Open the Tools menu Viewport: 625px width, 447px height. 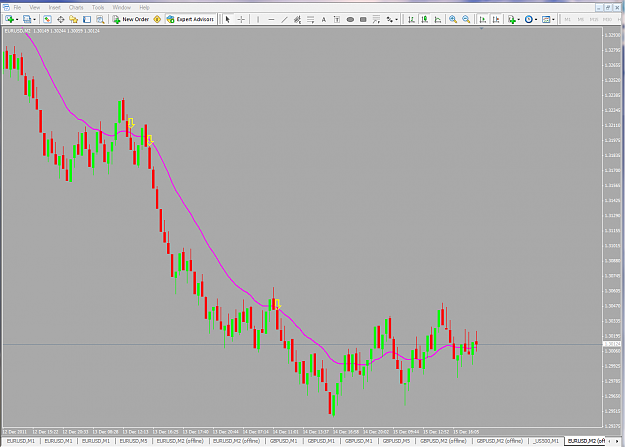coord(98,7)
